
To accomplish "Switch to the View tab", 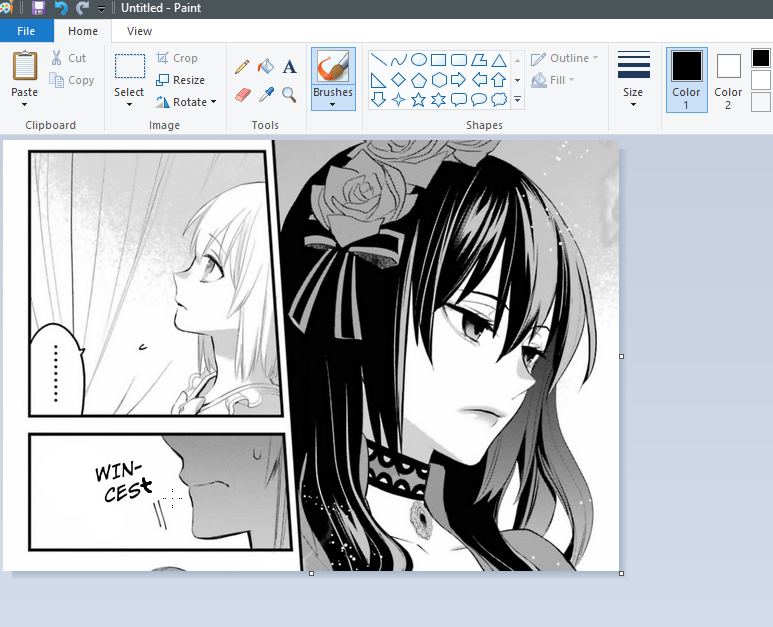I will point(140,31).
